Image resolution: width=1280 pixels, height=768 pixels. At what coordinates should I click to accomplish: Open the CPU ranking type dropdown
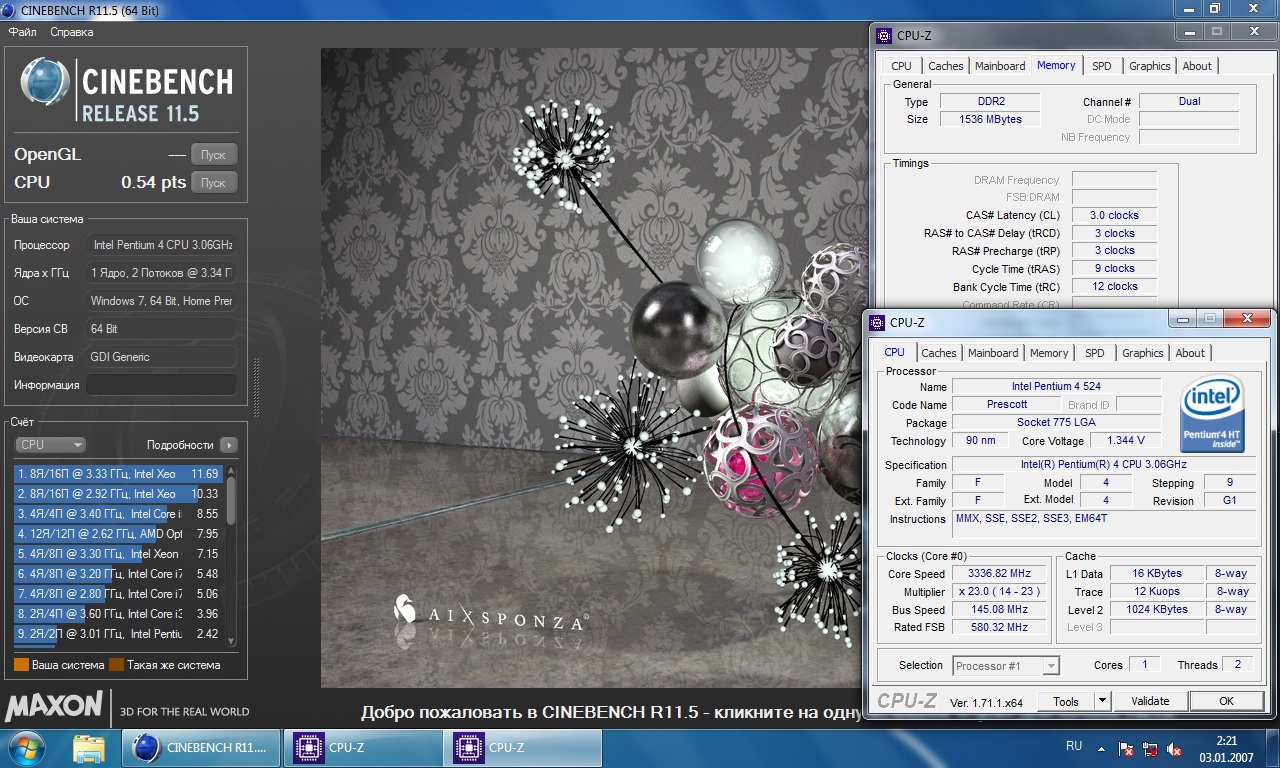click(51, 445)
